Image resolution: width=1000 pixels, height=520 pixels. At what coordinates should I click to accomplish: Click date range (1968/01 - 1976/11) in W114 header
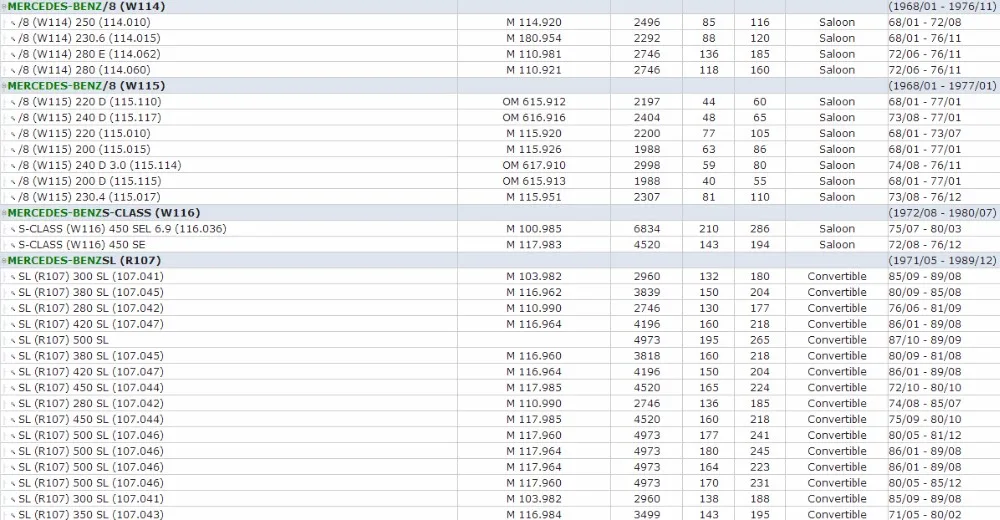[942, 6]
